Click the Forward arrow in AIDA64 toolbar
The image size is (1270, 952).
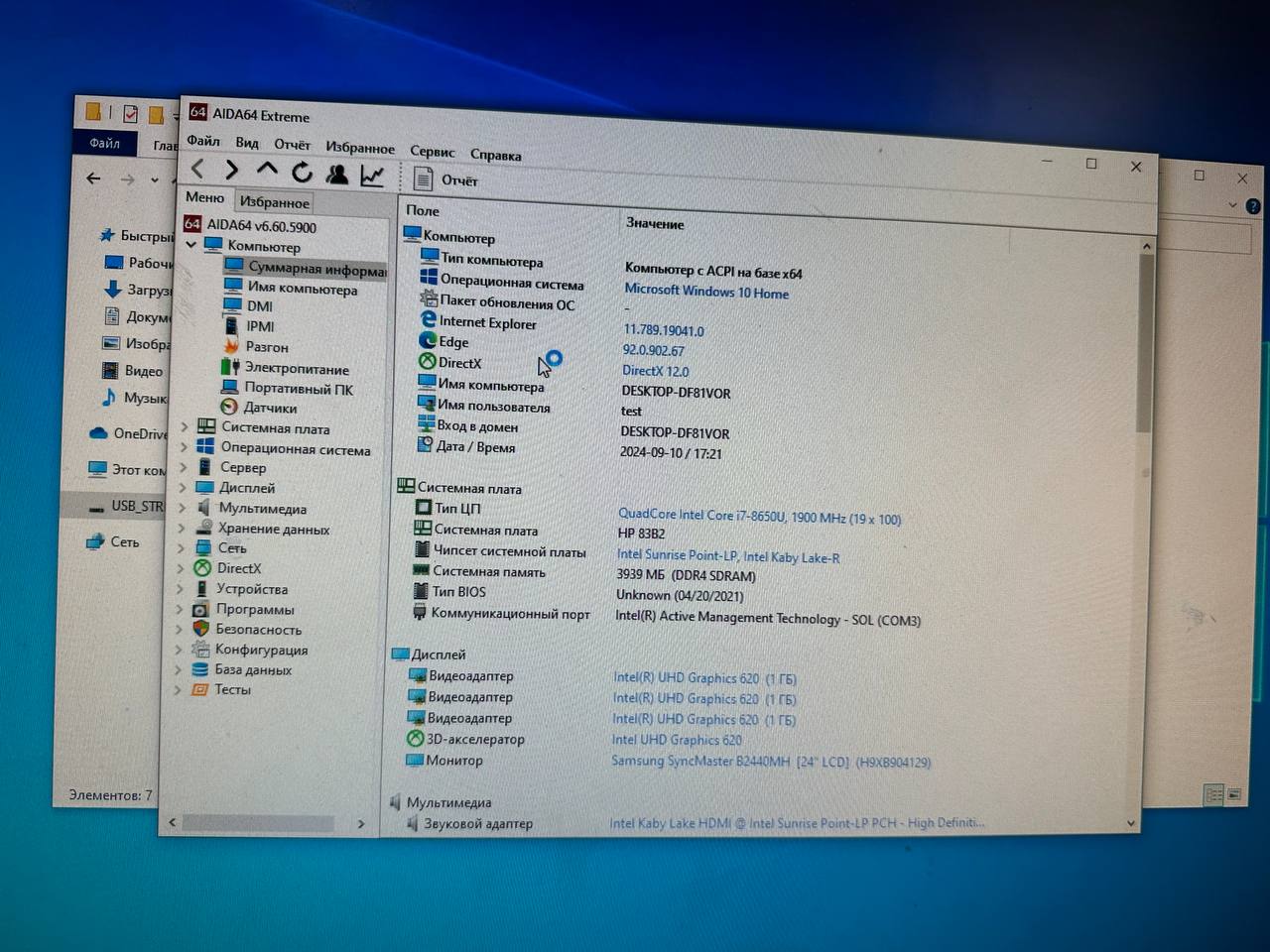click(231, 171)
